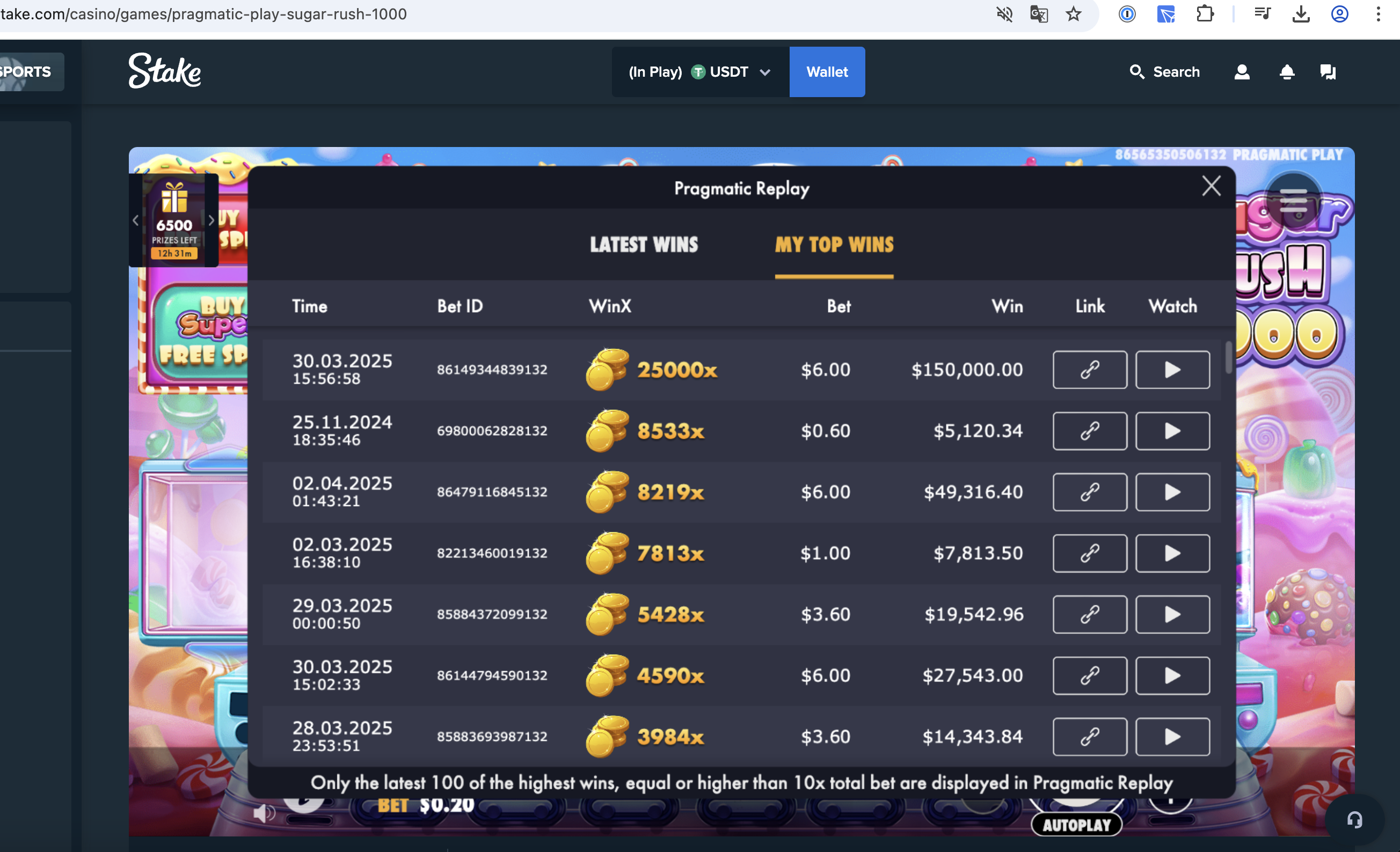Click the WinX column header

click(610, 306)
